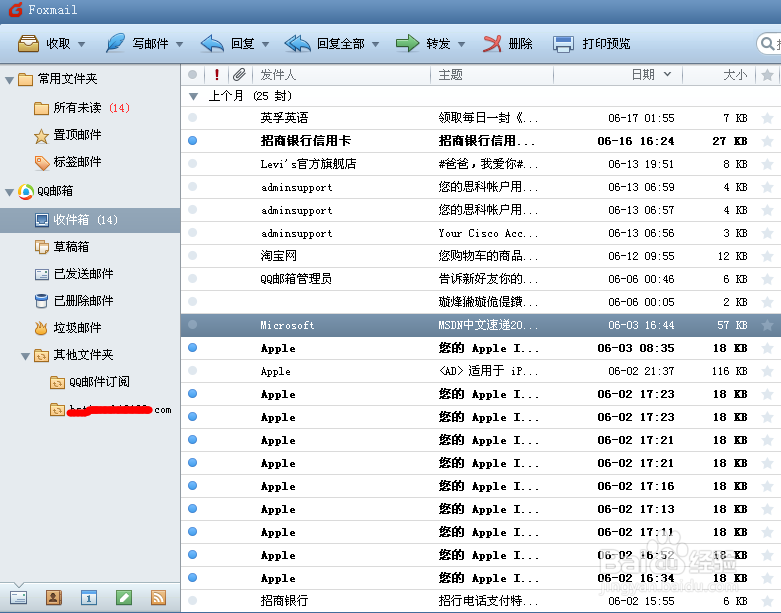Click the 回复全部 reply-all arrows icon
Image resolution: width=781 pixels, height=613 pixels.
tap(297, 44)
